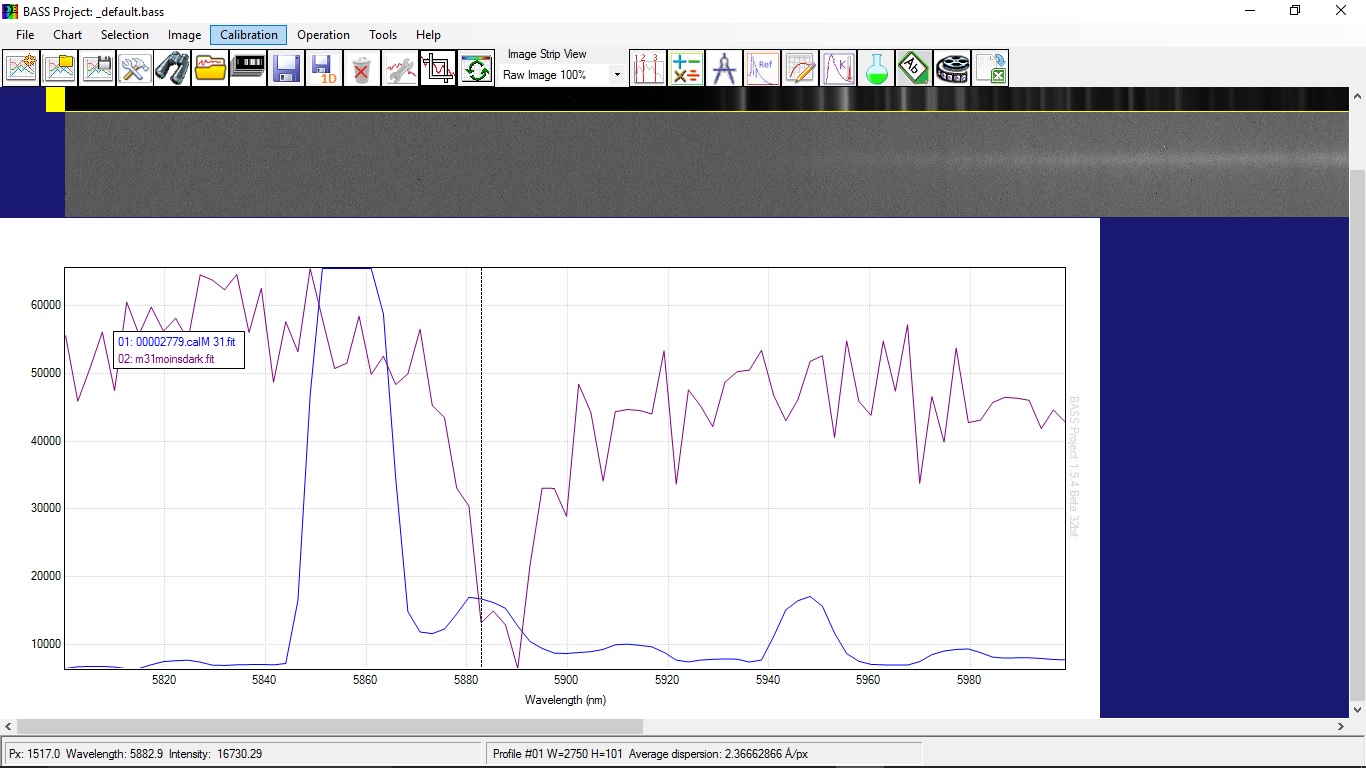Select the compass measurement tool
The image size is (1366, 768).
[x=724, y=69]
